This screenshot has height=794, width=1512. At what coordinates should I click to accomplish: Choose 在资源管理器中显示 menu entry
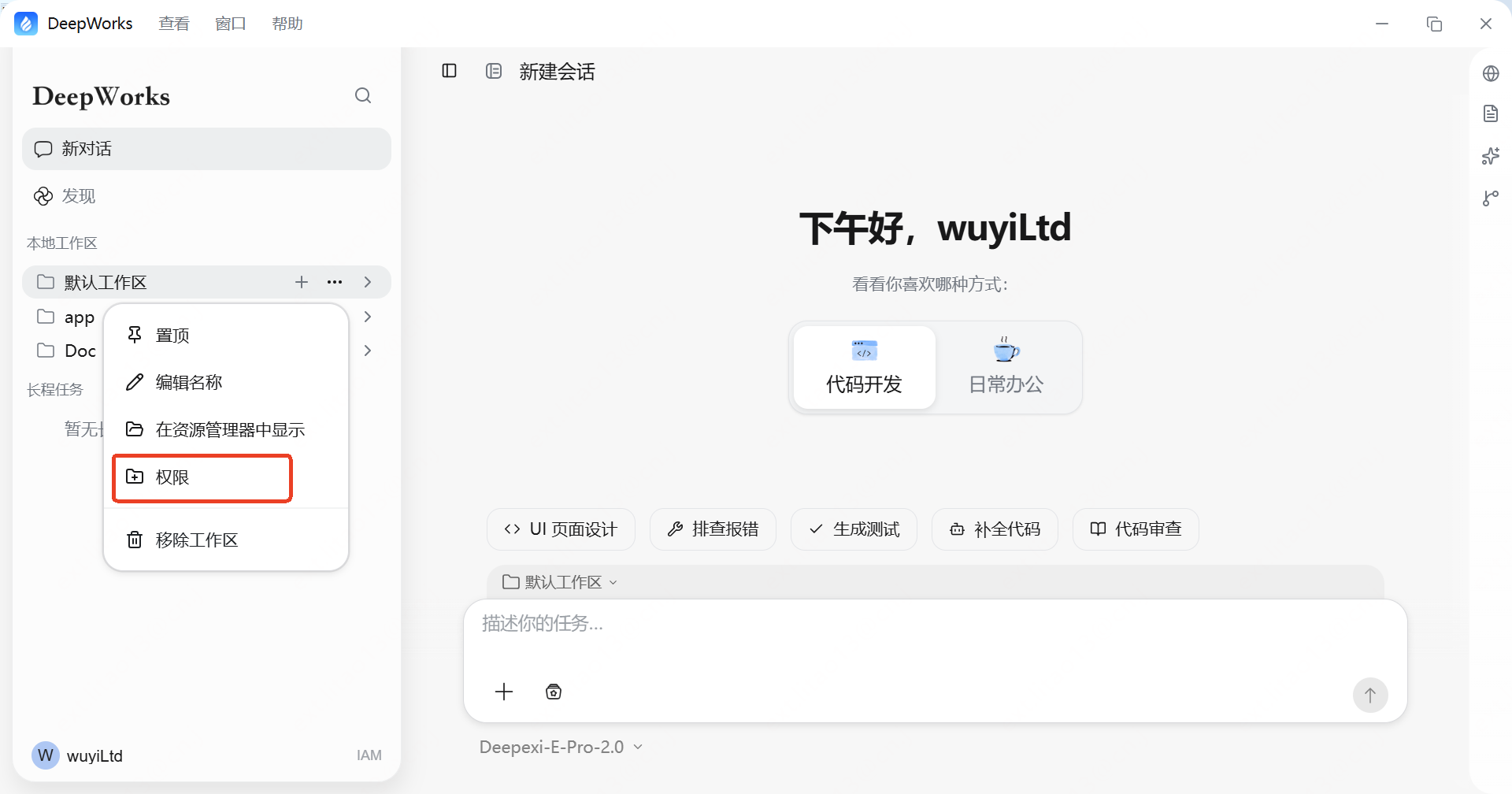[x=226, y=429]
